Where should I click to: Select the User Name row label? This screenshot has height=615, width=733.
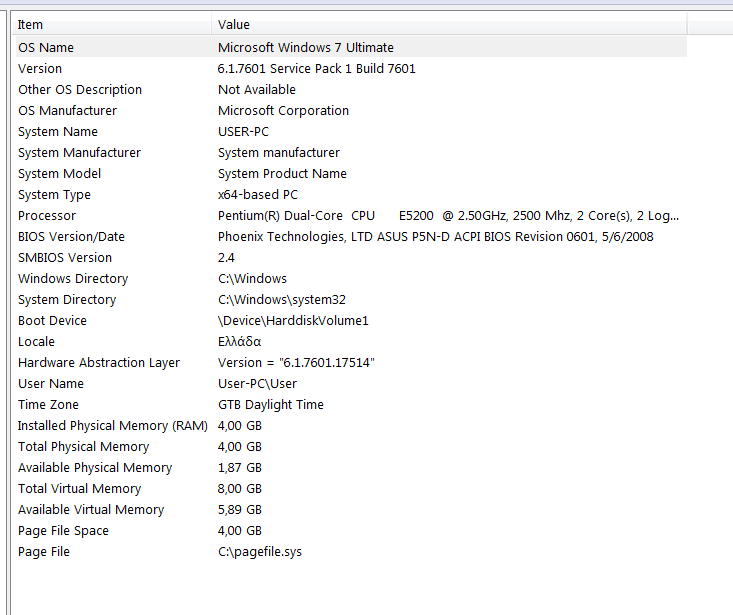(x=50, y=384)
